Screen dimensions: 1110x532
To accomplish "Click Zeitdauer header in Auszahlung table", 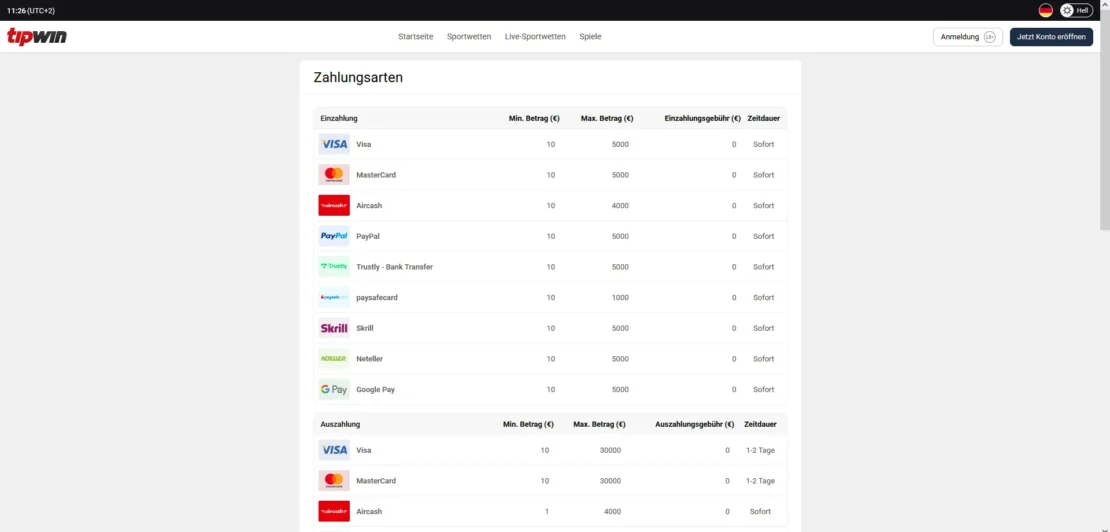I will click(x=760, y=424).
